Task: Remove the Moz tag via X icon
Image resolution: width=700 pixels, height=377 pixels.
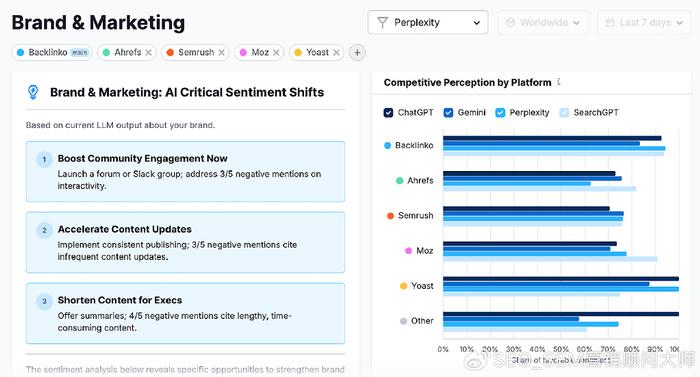Action: tap(276, 53)
